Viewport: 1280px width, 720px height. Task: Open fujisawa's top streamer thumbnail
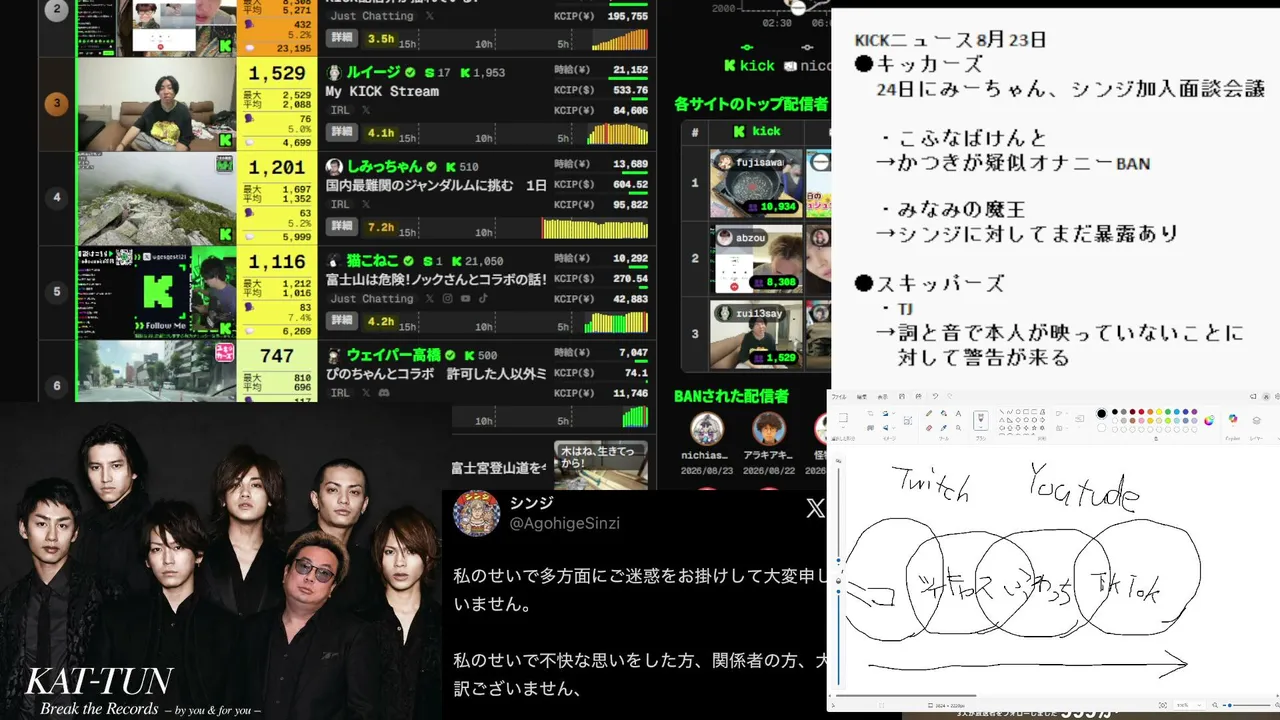tap(757, 184)
